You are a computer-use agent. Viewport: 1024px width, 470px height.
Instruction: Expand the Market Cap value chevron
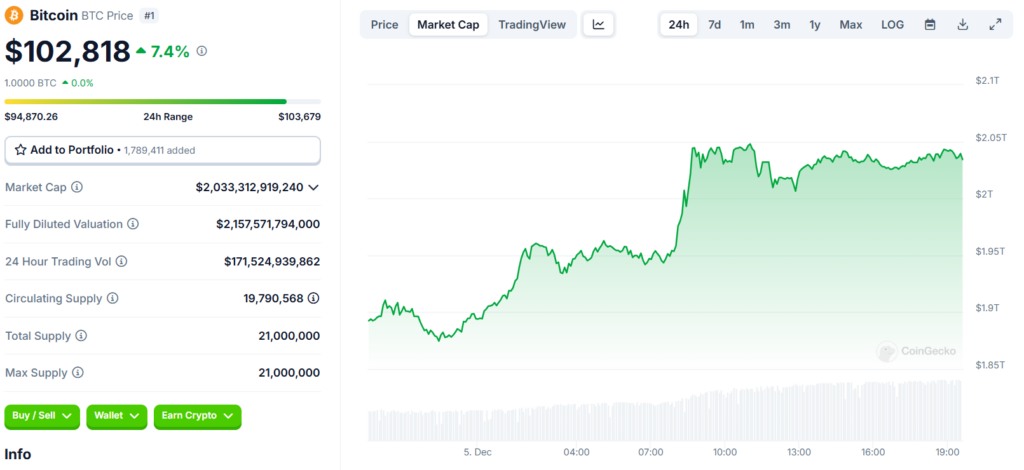tap(314, 187)
